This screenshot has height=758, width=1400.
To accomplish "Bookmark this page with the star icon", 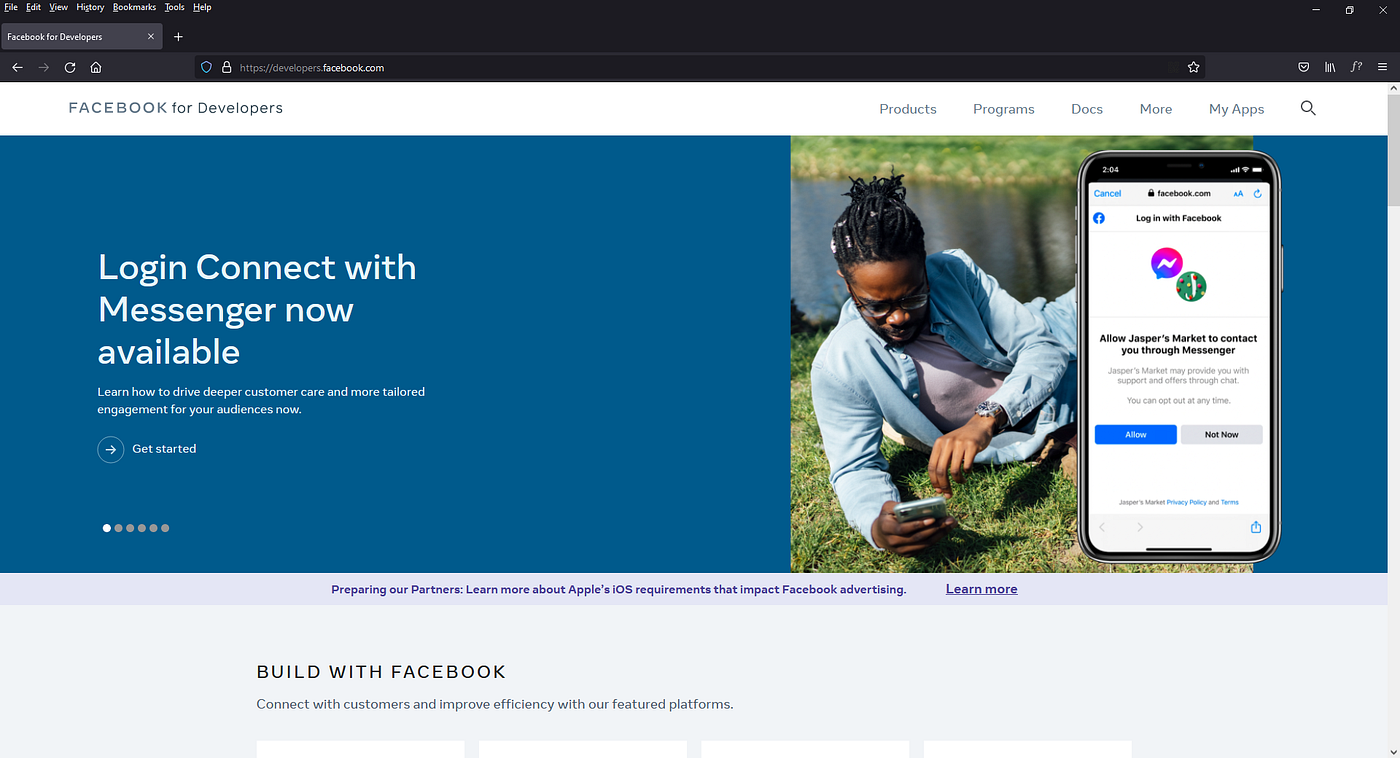I will tap(1193, 68).
